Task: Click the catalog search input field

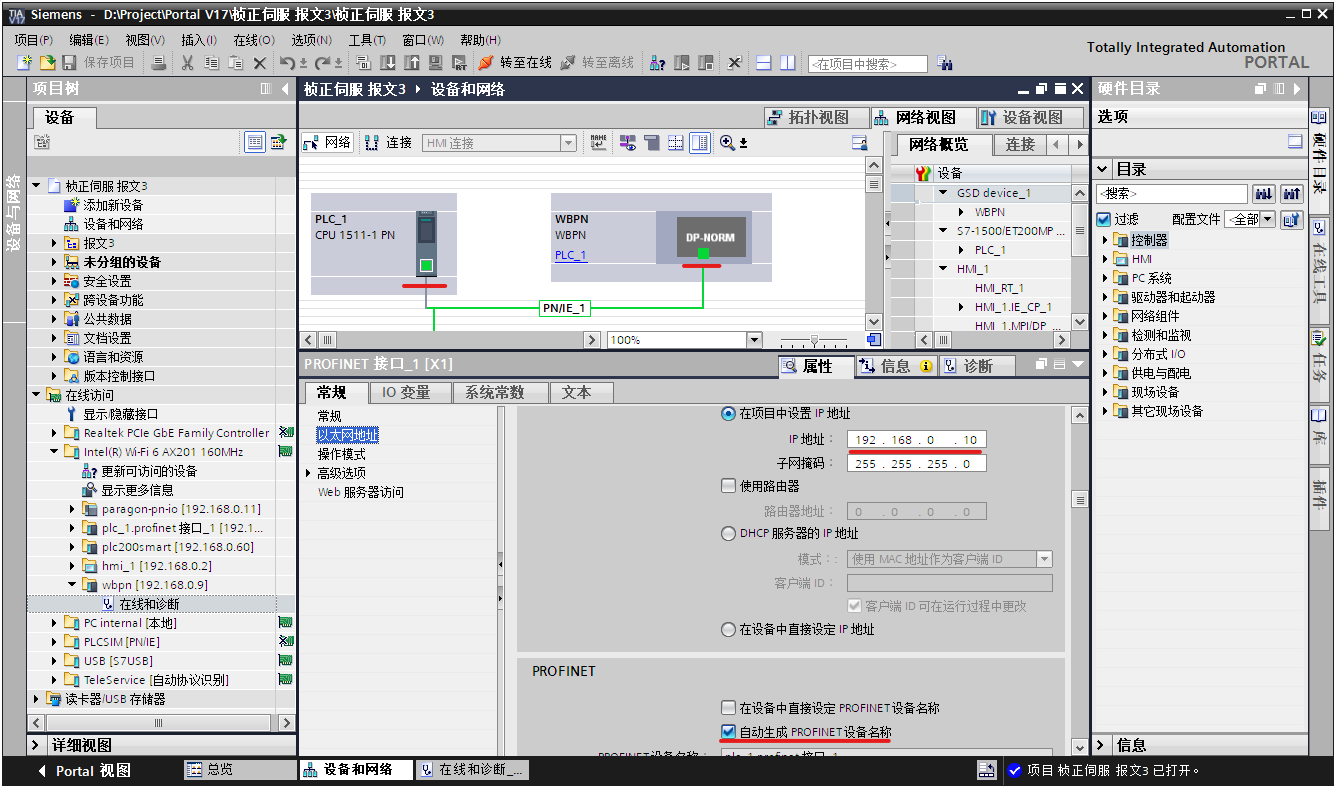Action: 1172,194
